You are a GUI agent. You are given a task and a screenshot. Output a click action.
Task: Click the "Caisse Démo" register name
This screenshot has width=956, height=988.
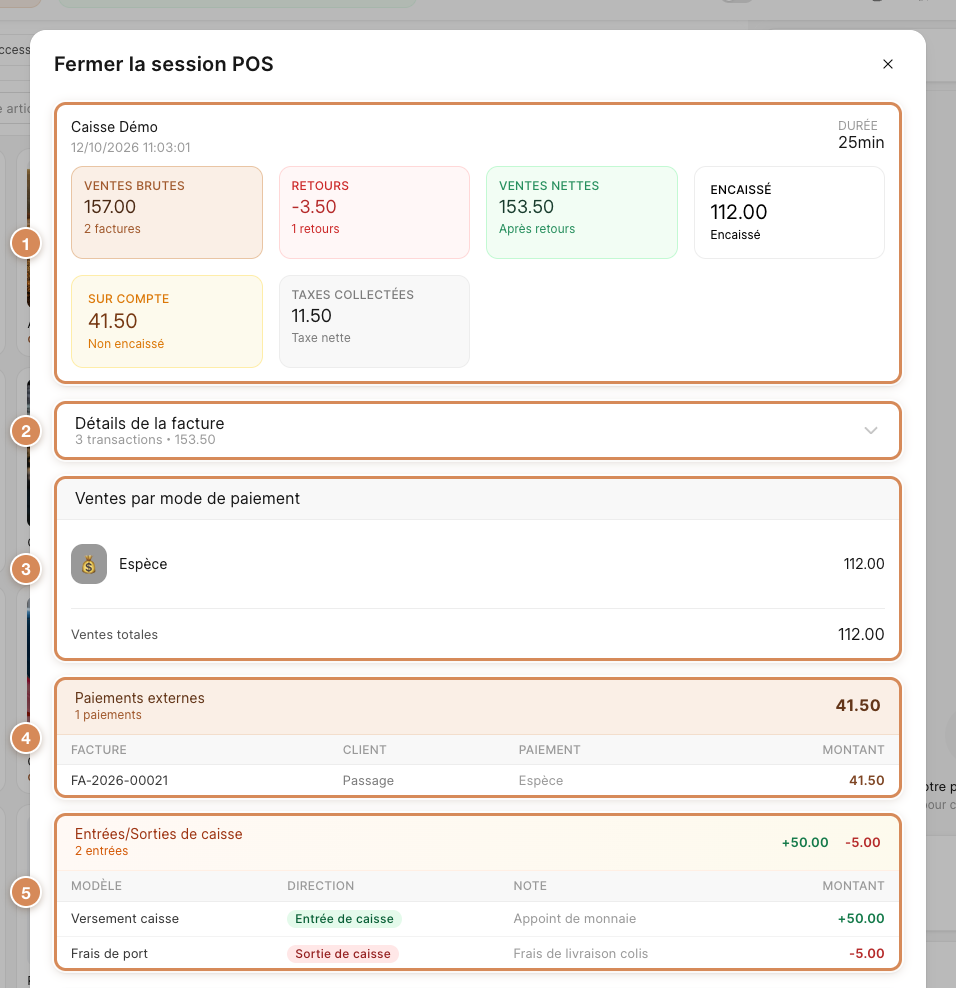[x=114, y=127]
